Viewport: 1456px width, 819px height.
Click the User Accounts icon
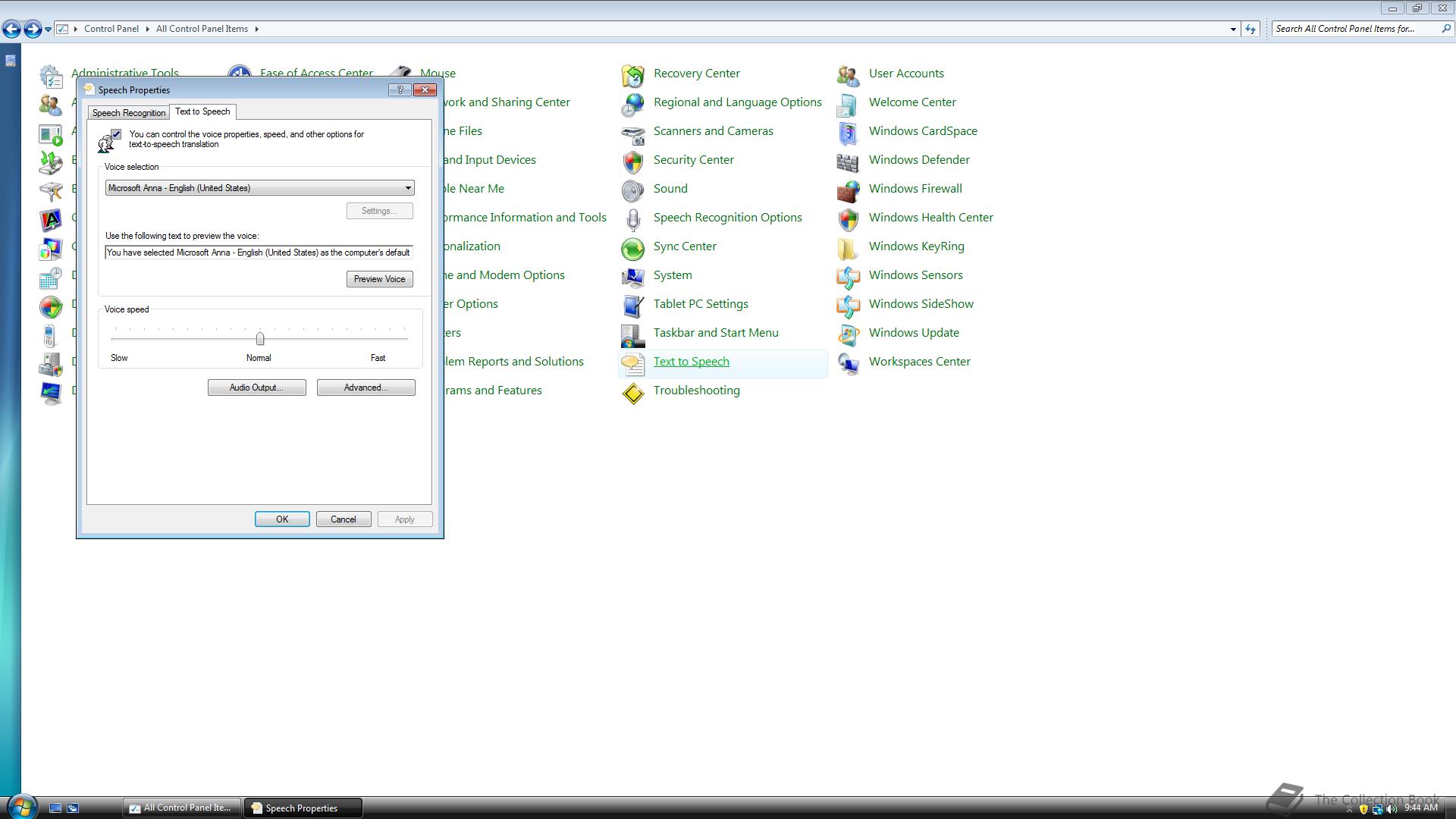848,74
